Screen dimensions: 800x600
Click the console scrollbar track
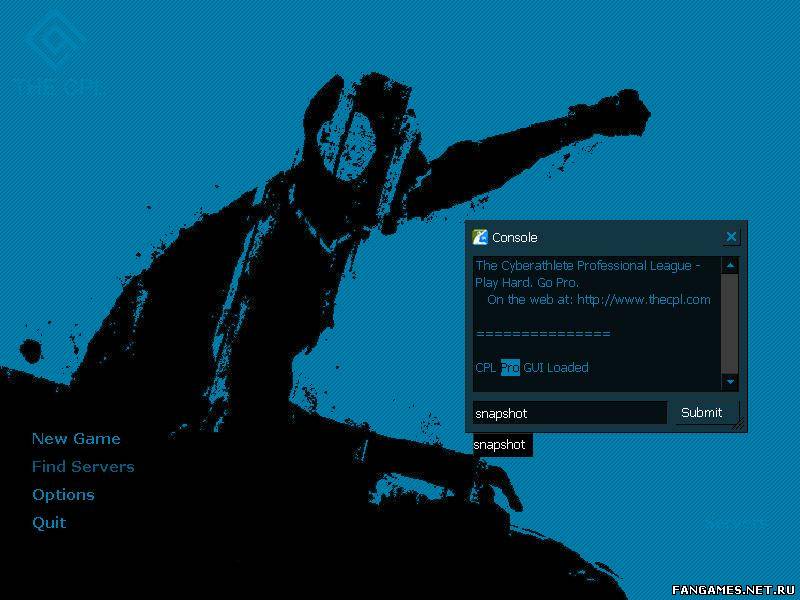coord(730,323)
